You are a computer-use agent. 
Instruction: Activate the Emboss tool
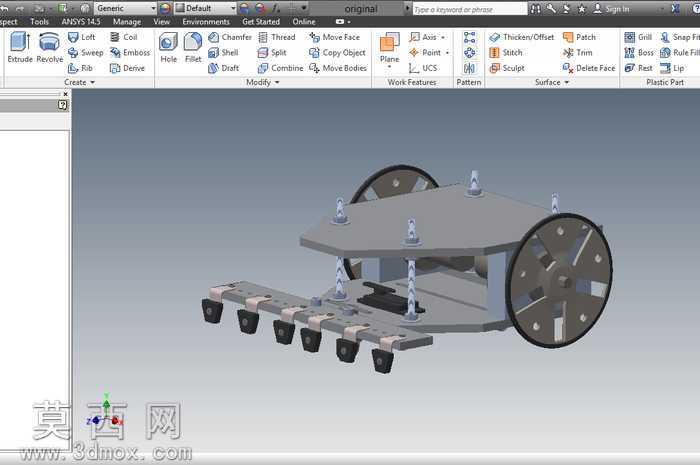coord(130,53)
